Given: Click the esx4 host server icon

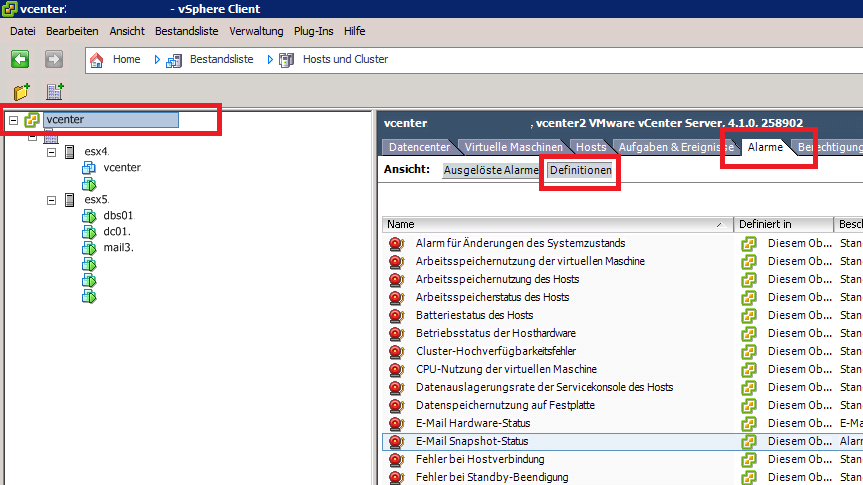Looking at the screenshot, I should point(70,152).
